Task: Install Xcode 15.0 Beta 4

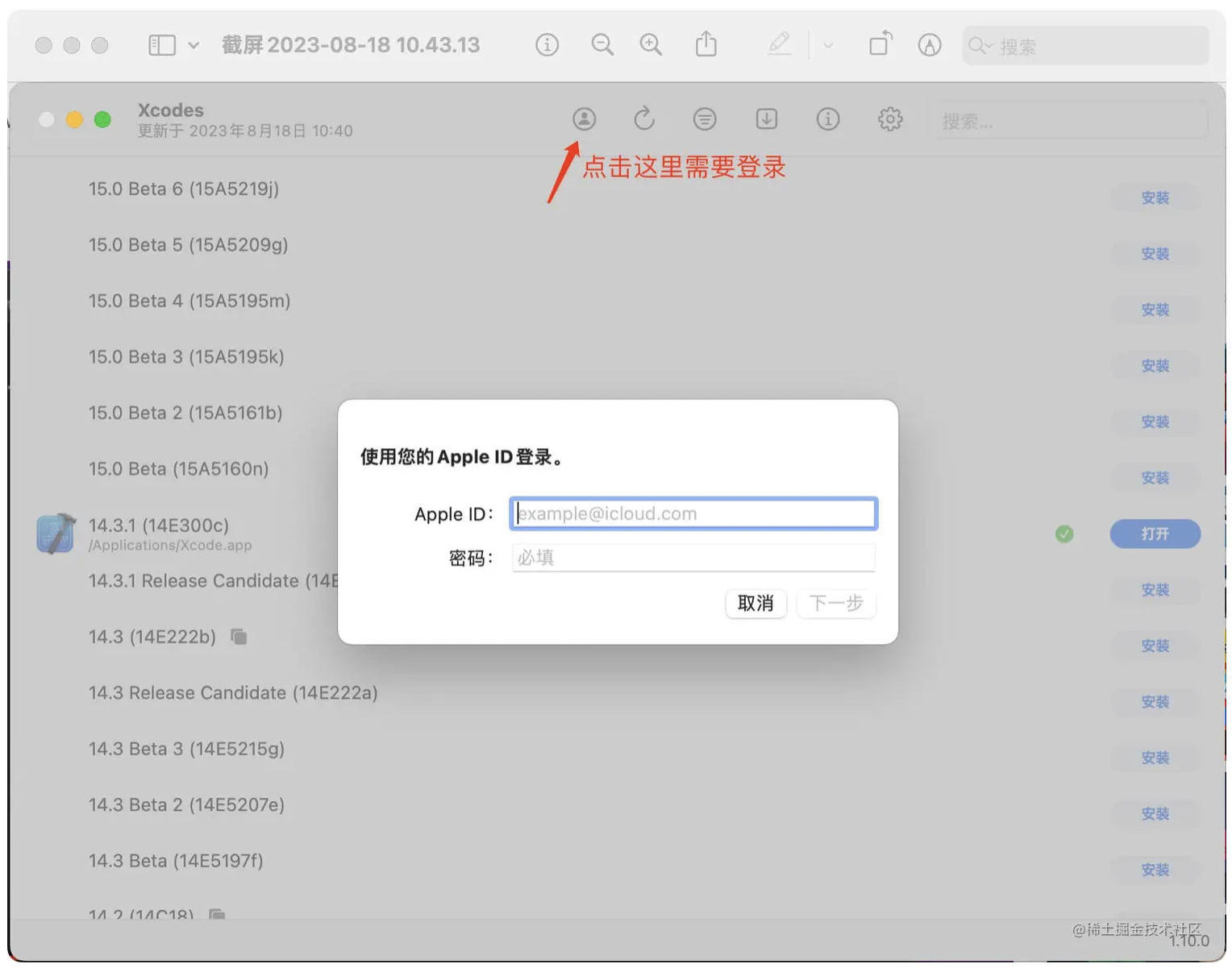Action: [x=1155, y=309]
